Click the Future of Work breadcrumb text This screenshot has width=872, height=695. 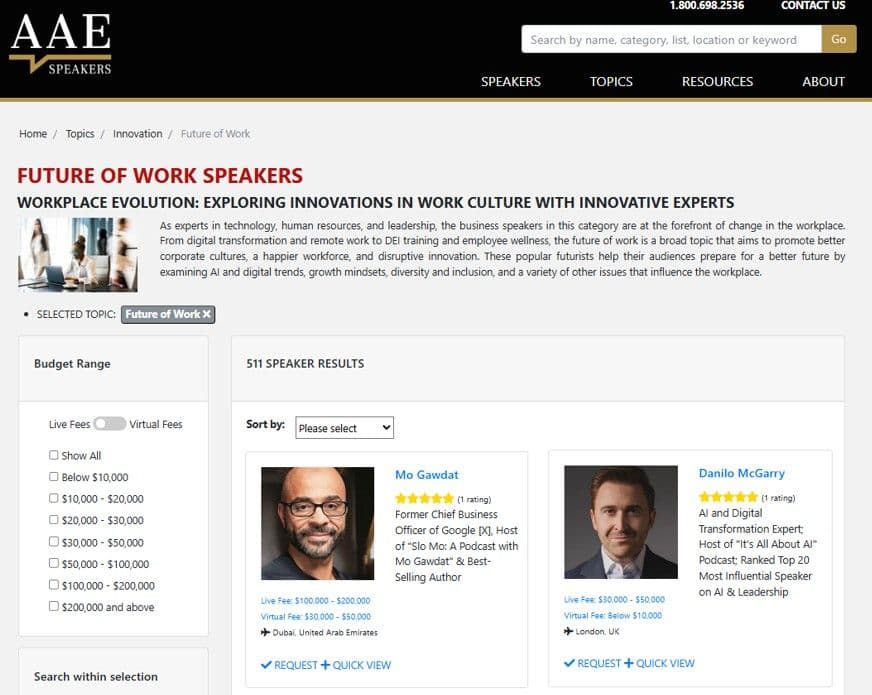pos(215,134)
